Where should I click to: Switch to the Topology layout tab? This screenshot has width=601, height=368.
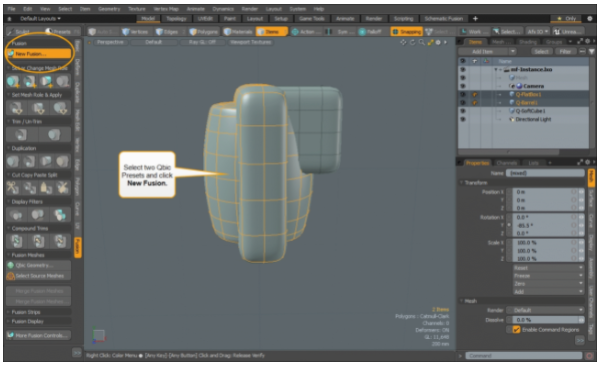pyautogui.click(x=176, y=19)
